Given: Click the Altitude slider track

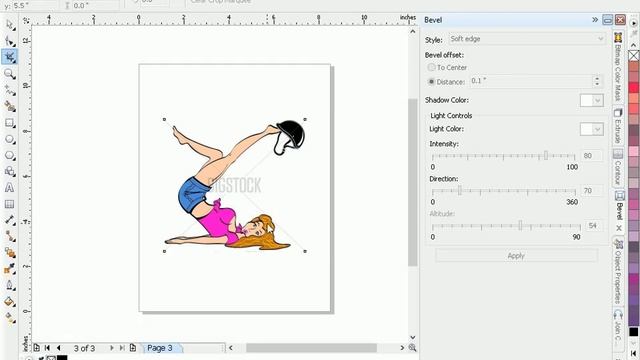Looking at the screenshot, I should (x=506, y=226).
